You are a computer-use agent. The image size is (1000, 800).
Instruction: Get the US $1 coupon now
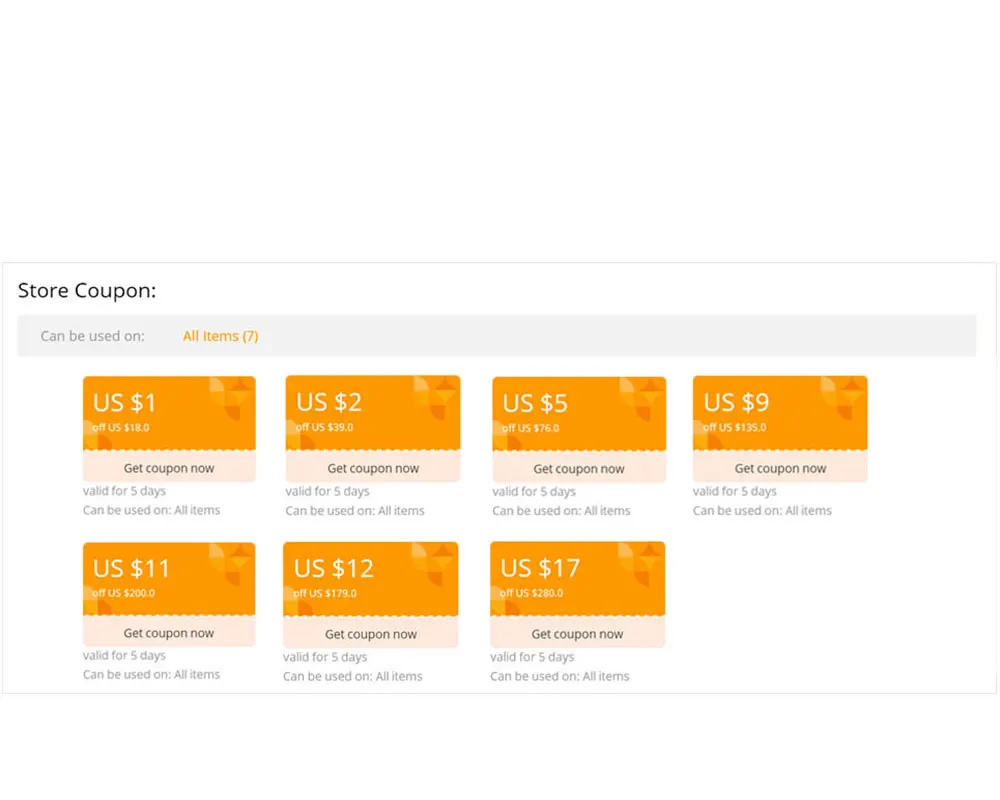tap(169, 468)
